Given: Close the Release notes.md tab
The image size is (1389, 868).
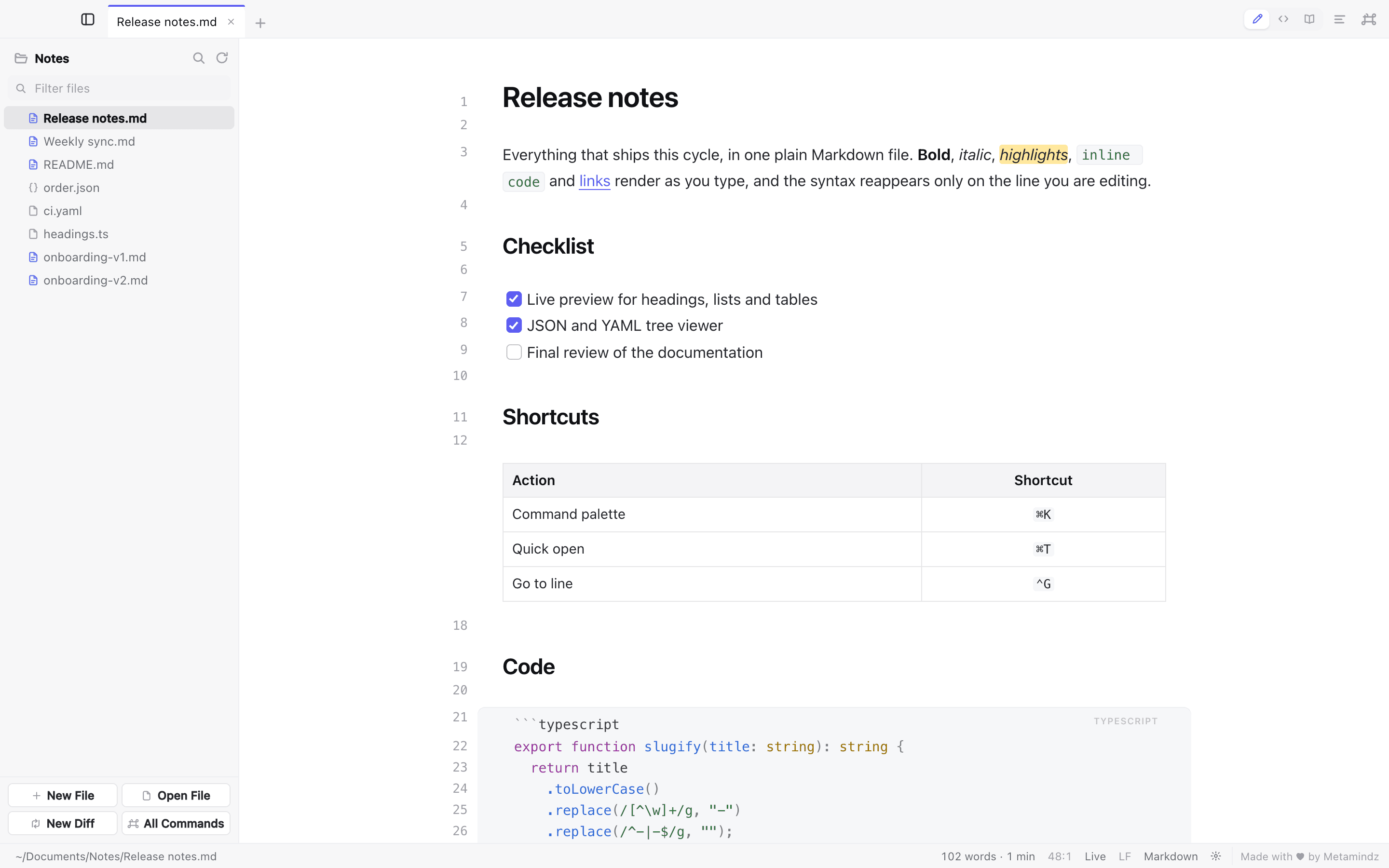Looking at the screenshot, I should point(231,22).
